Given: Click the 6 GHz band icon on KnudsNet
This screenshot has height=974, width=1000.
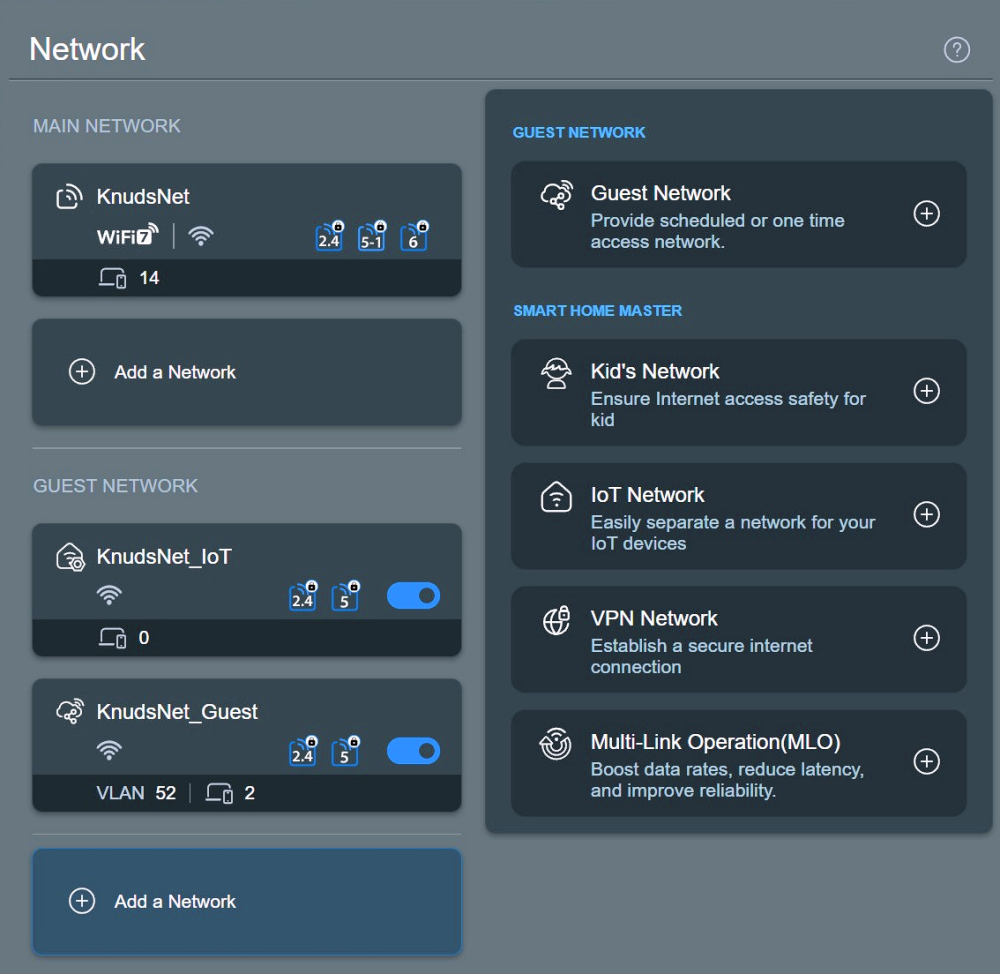Looking at the screenshot, I should (414, 237).
